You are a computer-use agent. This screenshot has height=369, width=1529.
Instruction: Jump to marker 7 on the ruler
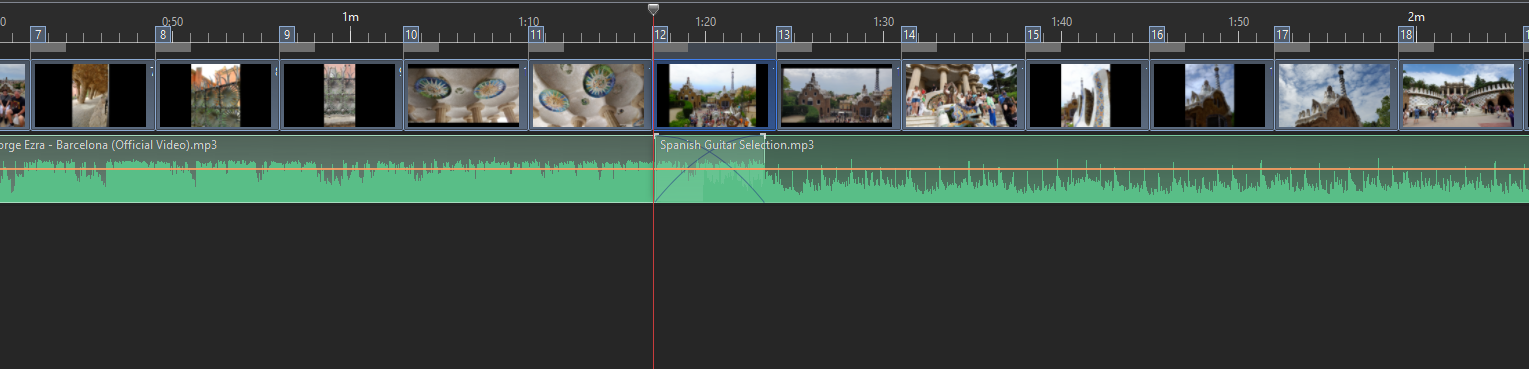point(38,34)
